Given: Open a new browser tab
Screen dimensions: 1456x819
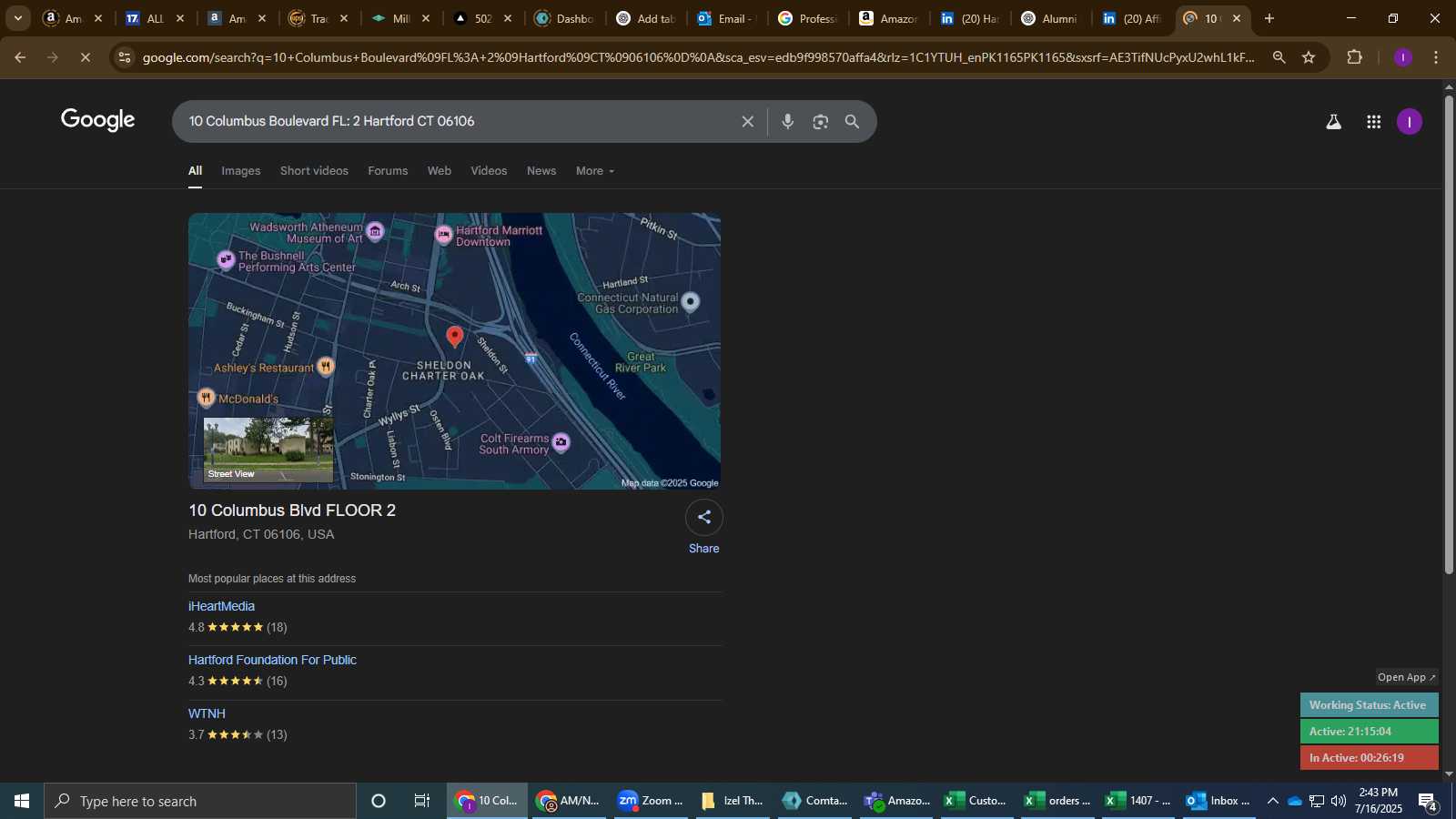Looking at the screenshot, I should click(1269, 18).
